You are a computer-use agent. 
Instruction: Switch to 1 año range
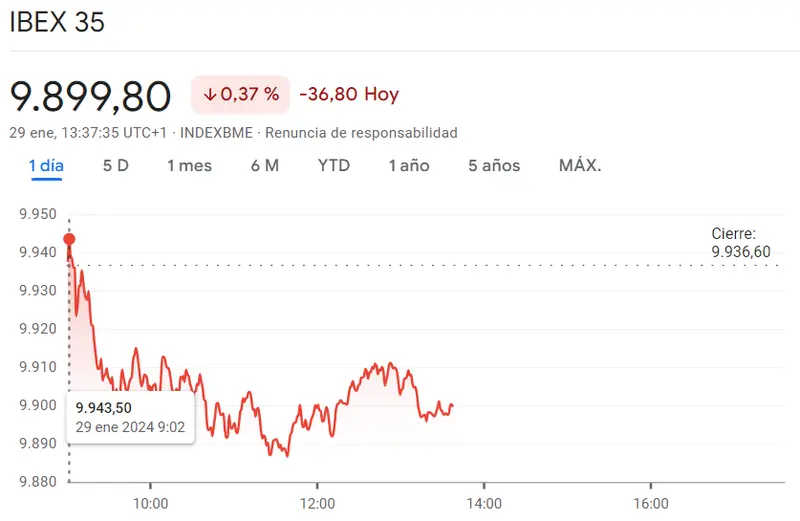tap(409, 165)
